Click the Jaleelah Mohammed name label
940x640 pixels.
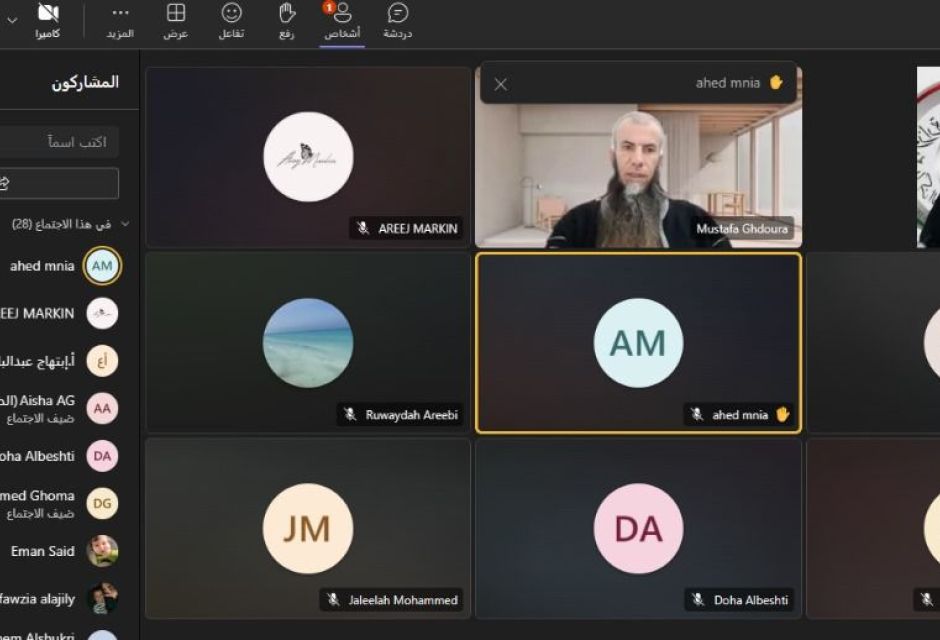click(x=403, y=600)
